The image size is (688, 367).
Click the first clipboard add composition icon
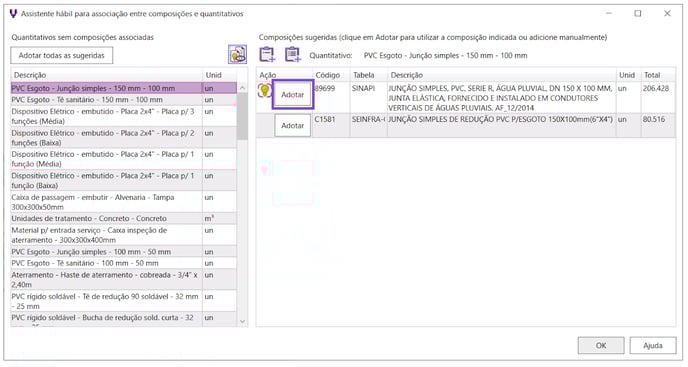(x=267, y=54)
